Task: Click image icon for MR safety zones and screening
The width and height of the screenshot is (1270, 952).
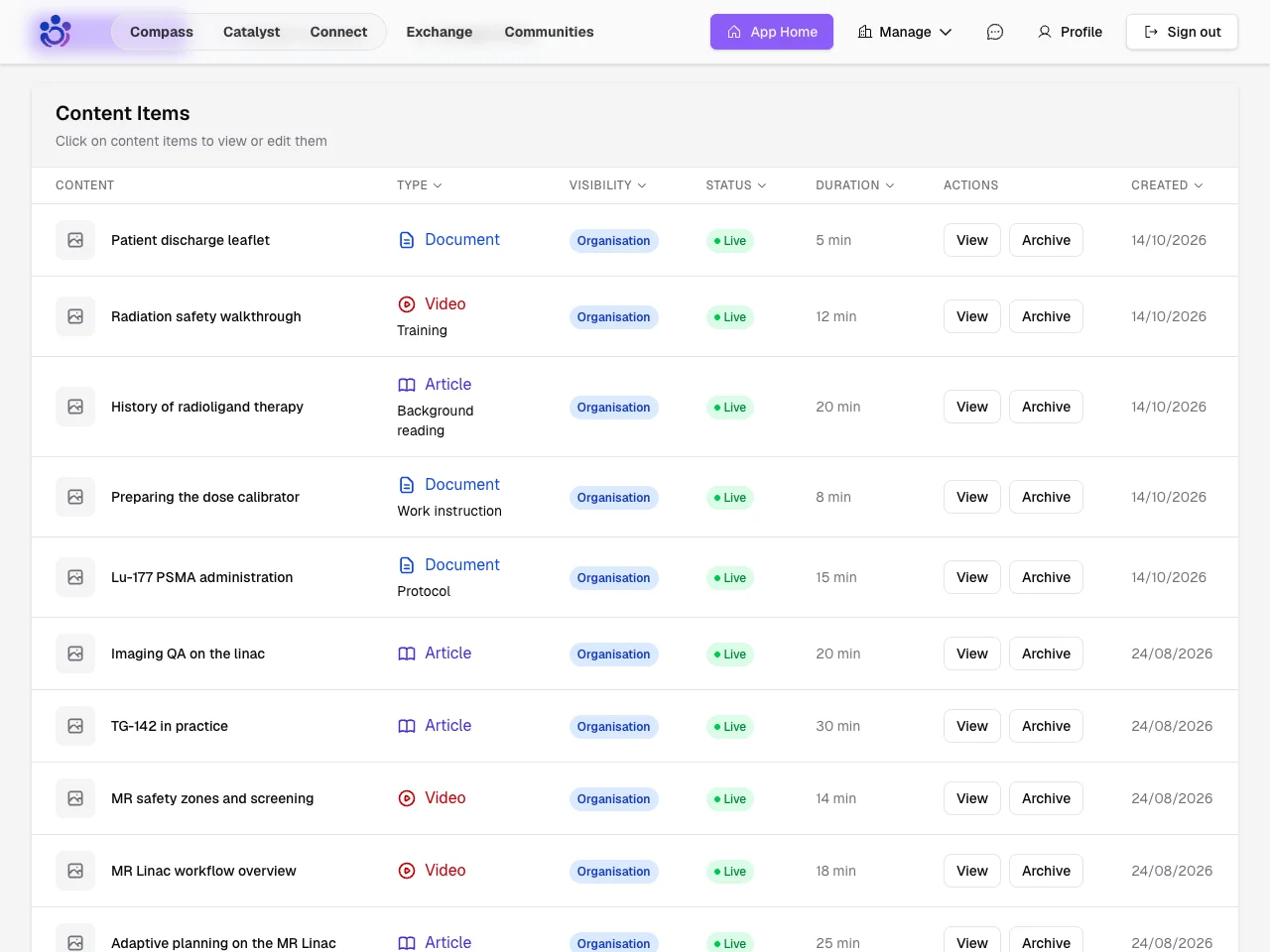Action: [75, 798]
